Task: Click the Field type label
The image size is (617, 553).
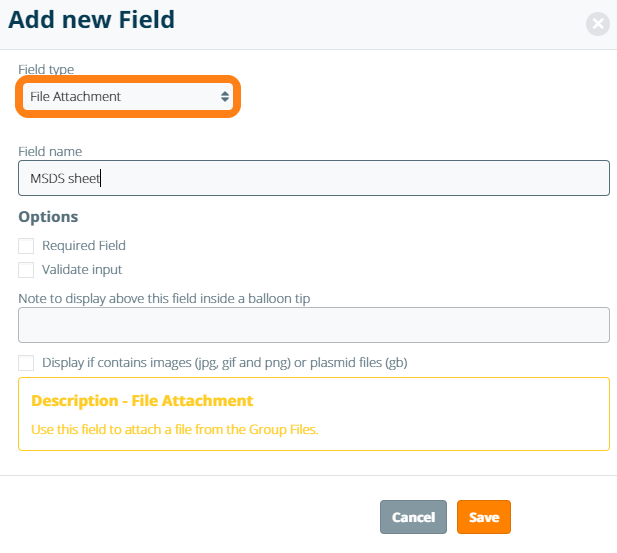Action: coord(46,69)
